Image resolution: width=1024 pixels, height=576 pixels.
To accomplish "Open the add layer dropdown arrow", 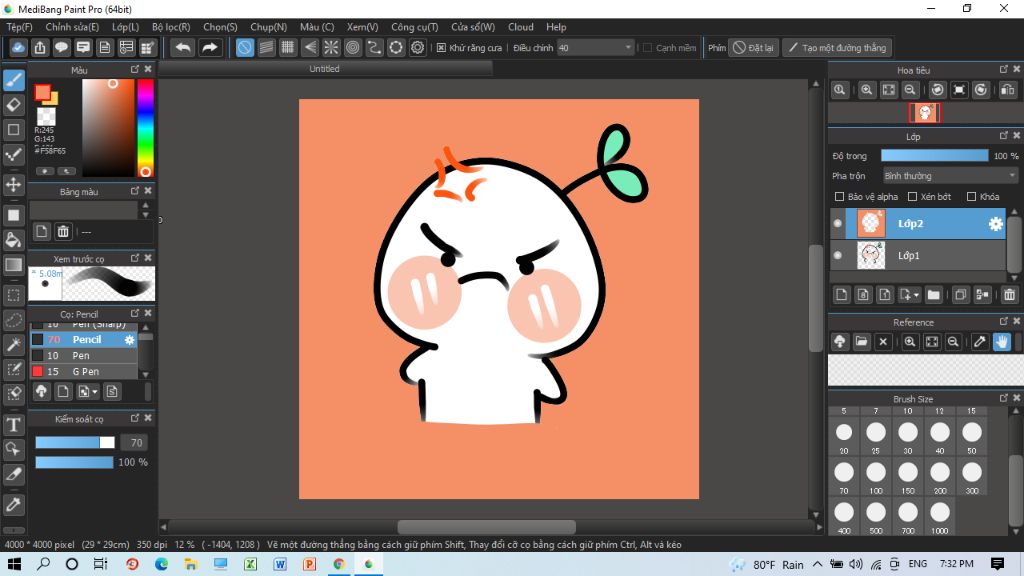I will [916, 295].
